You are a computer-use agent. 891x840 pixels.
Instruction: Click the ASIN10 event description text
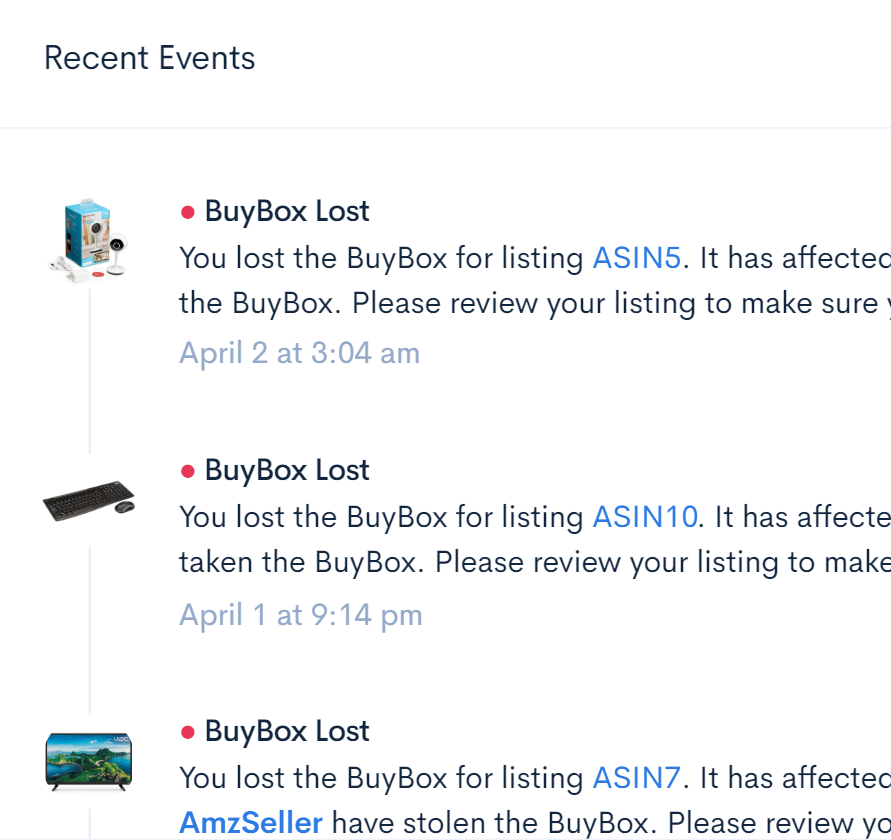[x=535, y=540]
